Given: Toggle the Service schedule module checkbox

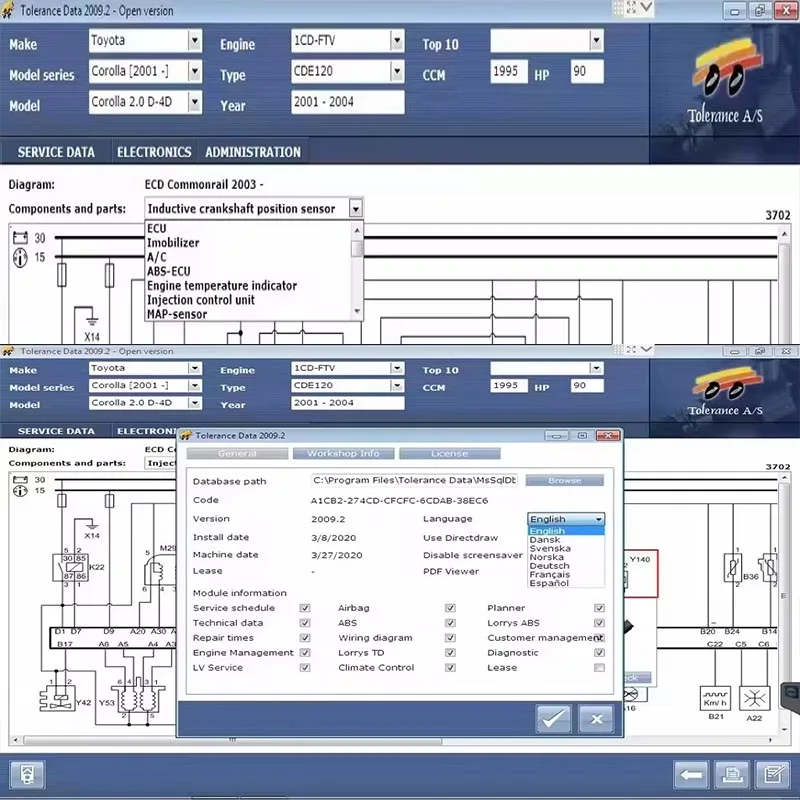Looking at the screenshot, I should (x=305, y=608).
